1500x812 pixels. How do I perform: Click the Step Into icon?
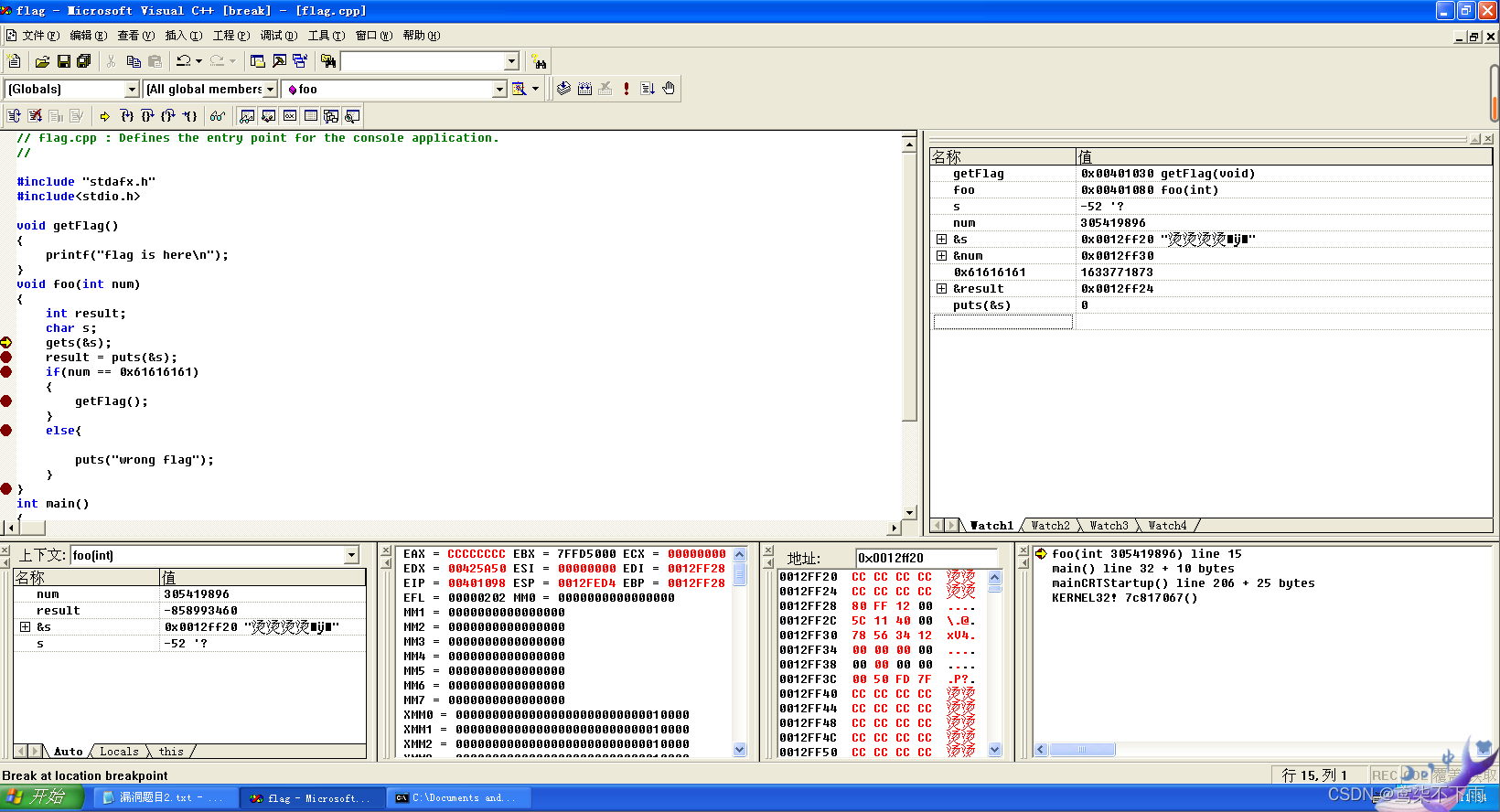pyautogui.click(x=126, y=116)
